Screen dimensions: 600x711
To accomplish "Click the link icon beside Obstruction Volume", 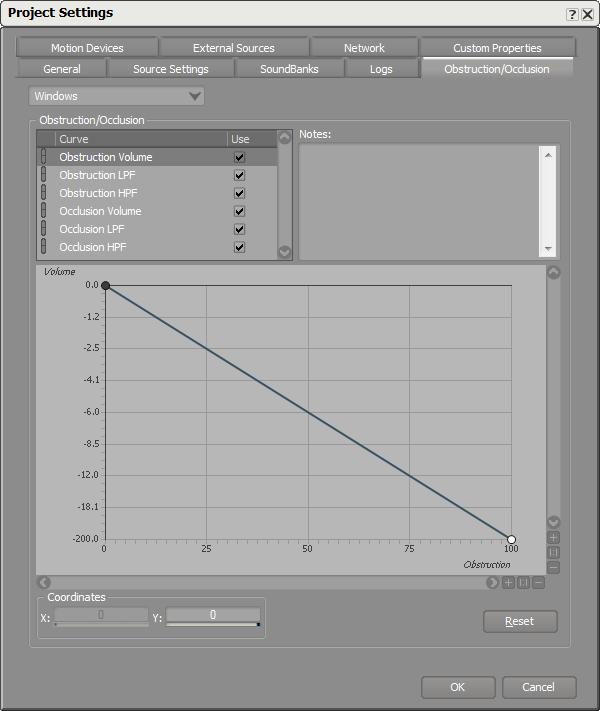I will click(x=44, y=156).
